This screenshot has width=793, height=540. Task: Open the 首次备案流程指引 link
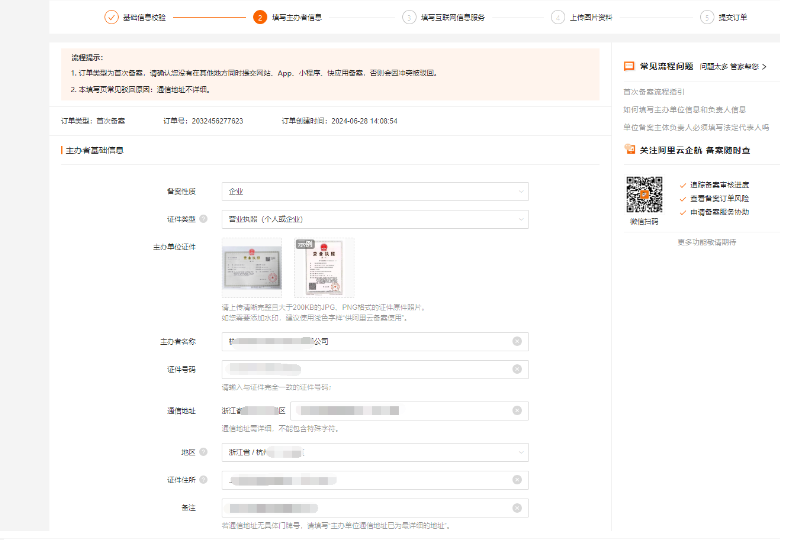click(x=654, y=92)
